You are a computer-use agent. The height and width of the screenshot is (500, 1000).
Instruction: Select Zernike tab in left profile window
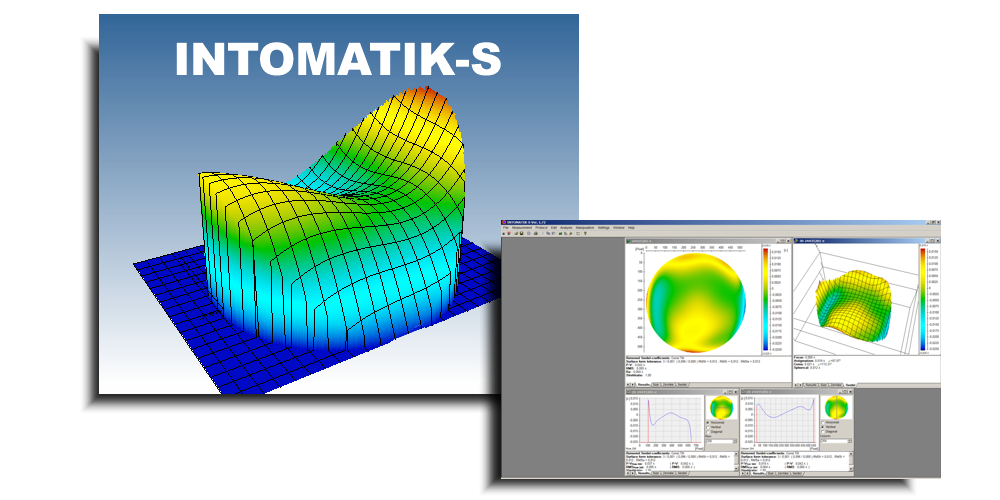668,473
